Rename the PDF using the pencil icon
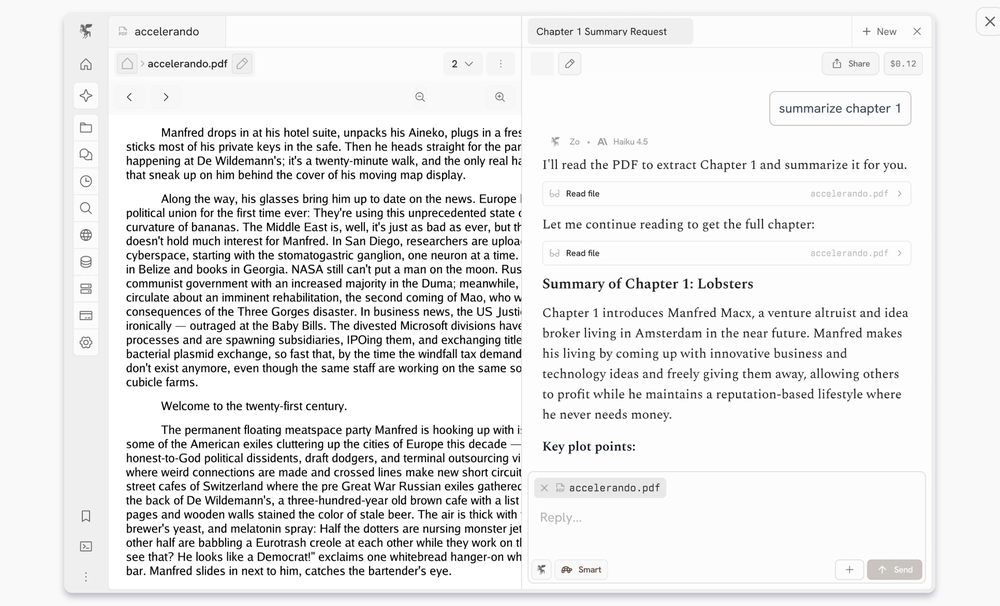 point(240,62)
